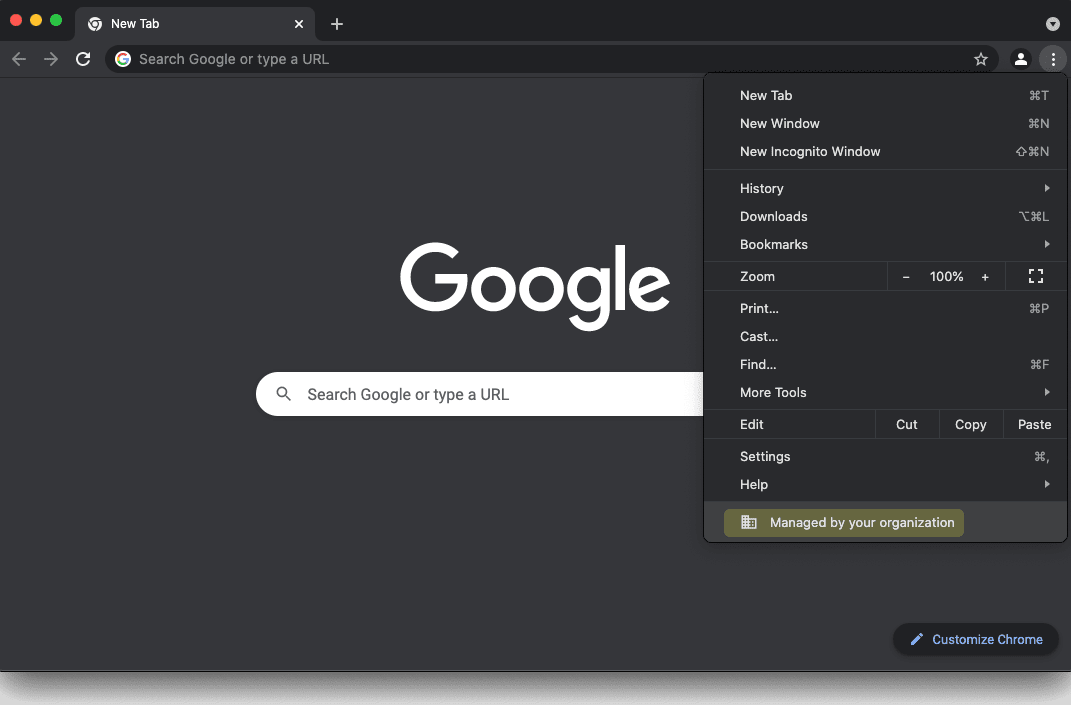Open Find... from menu

(885, 365)
